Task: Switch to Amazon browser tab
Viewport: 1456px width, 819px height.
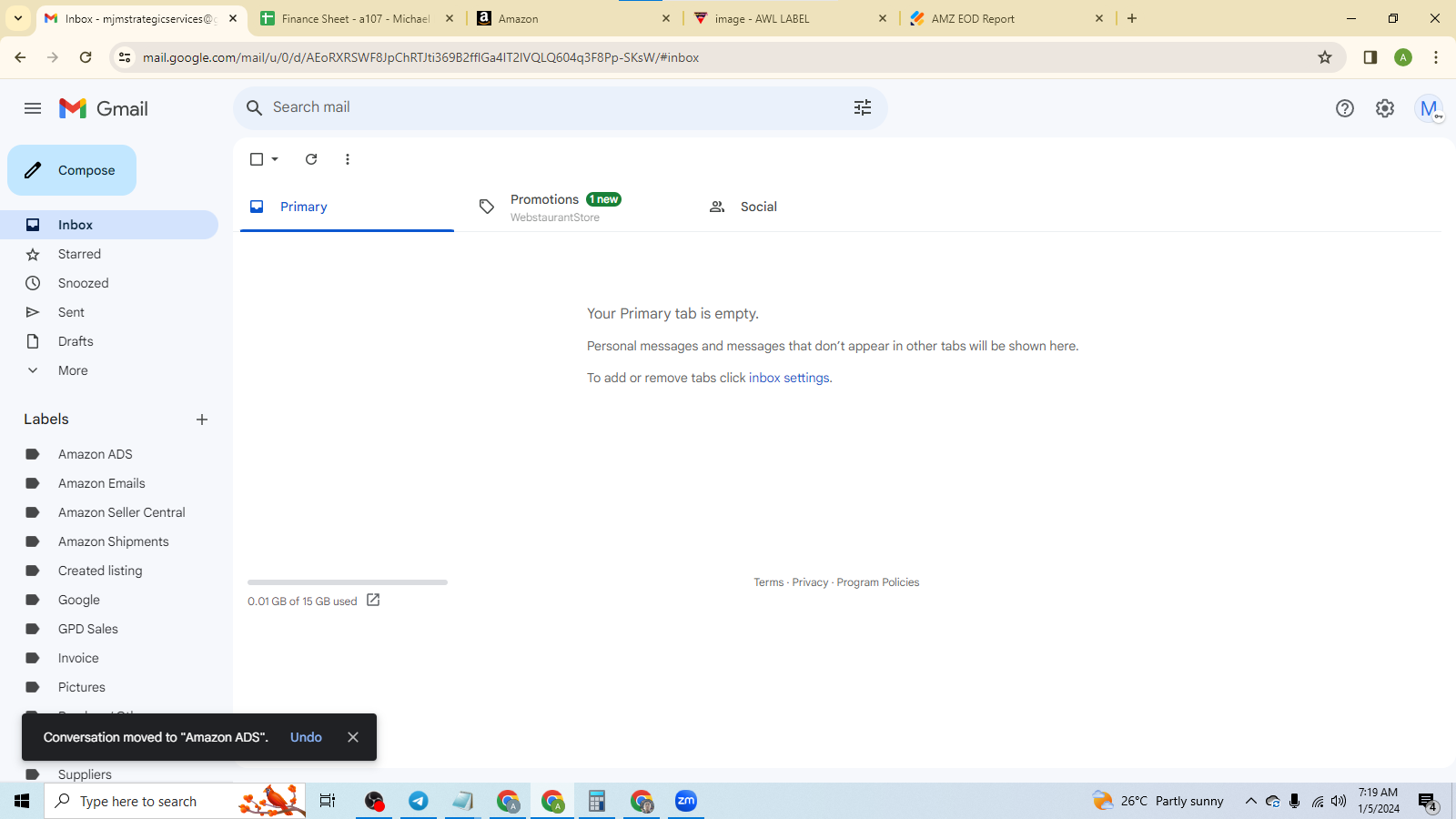Action: coord(575,18)
